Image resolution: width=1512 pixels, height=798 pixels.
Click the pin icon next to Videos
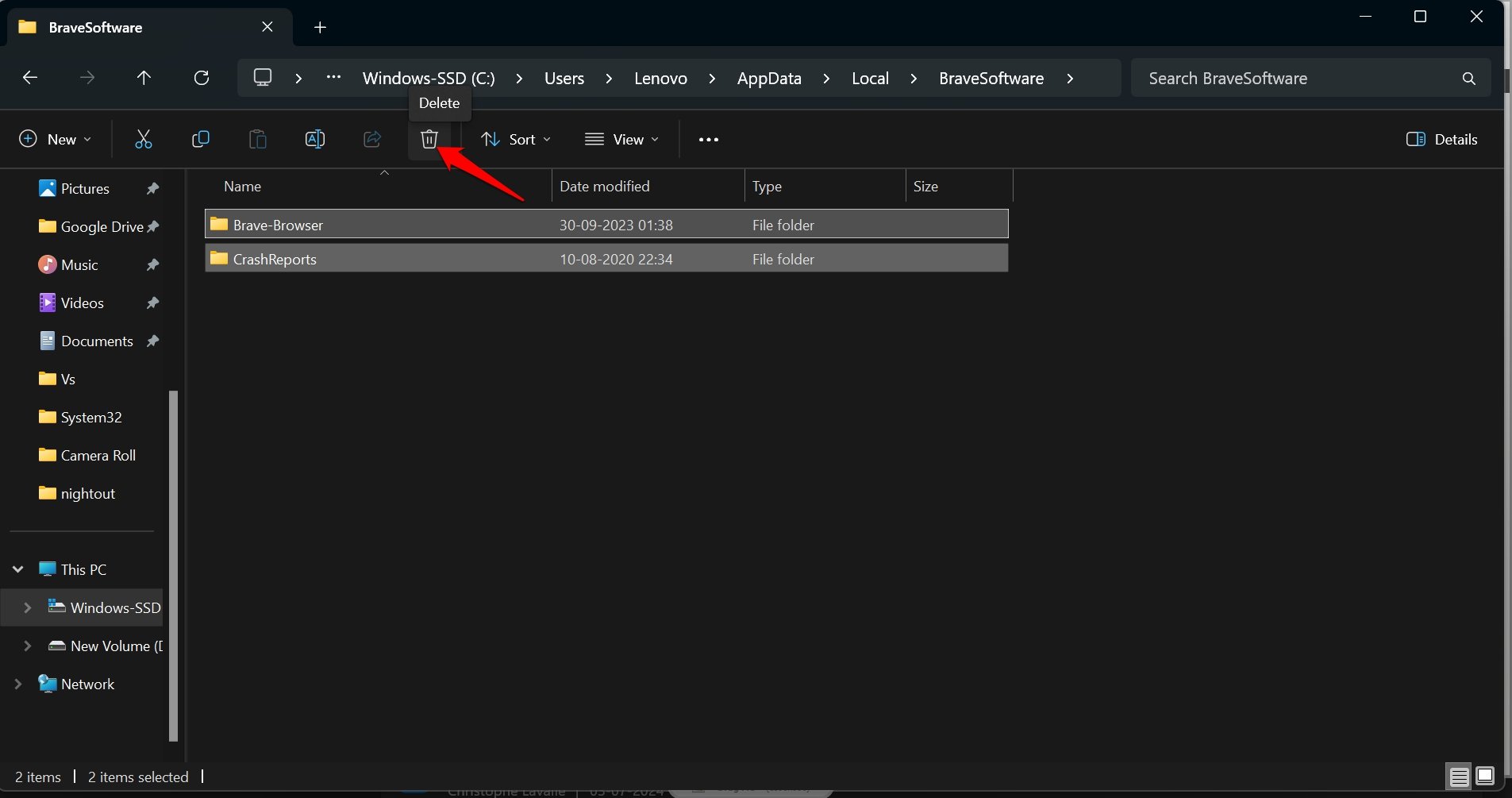tap(153, 303)
